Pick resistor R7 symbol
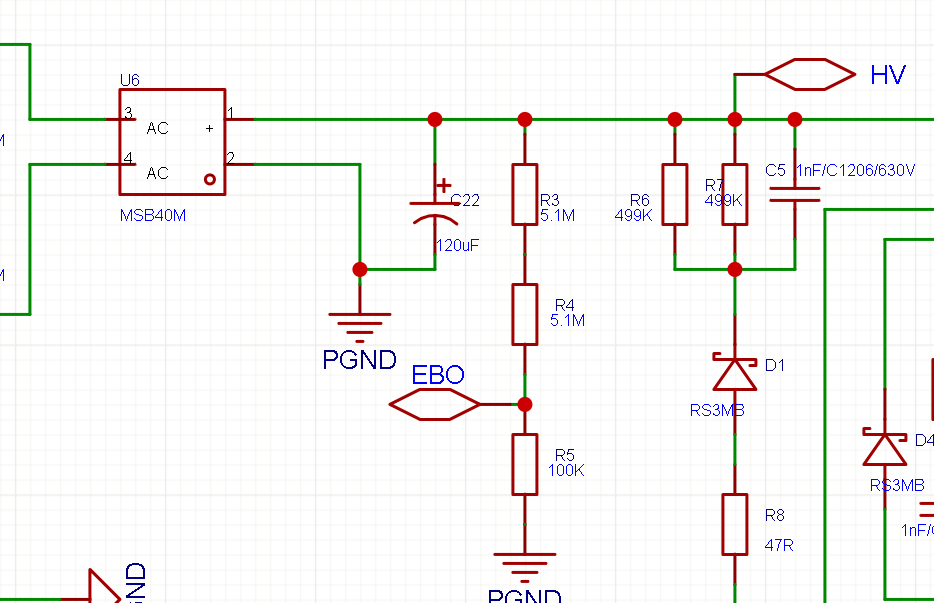Screen dimensions: 934x603 coord(735,194)
